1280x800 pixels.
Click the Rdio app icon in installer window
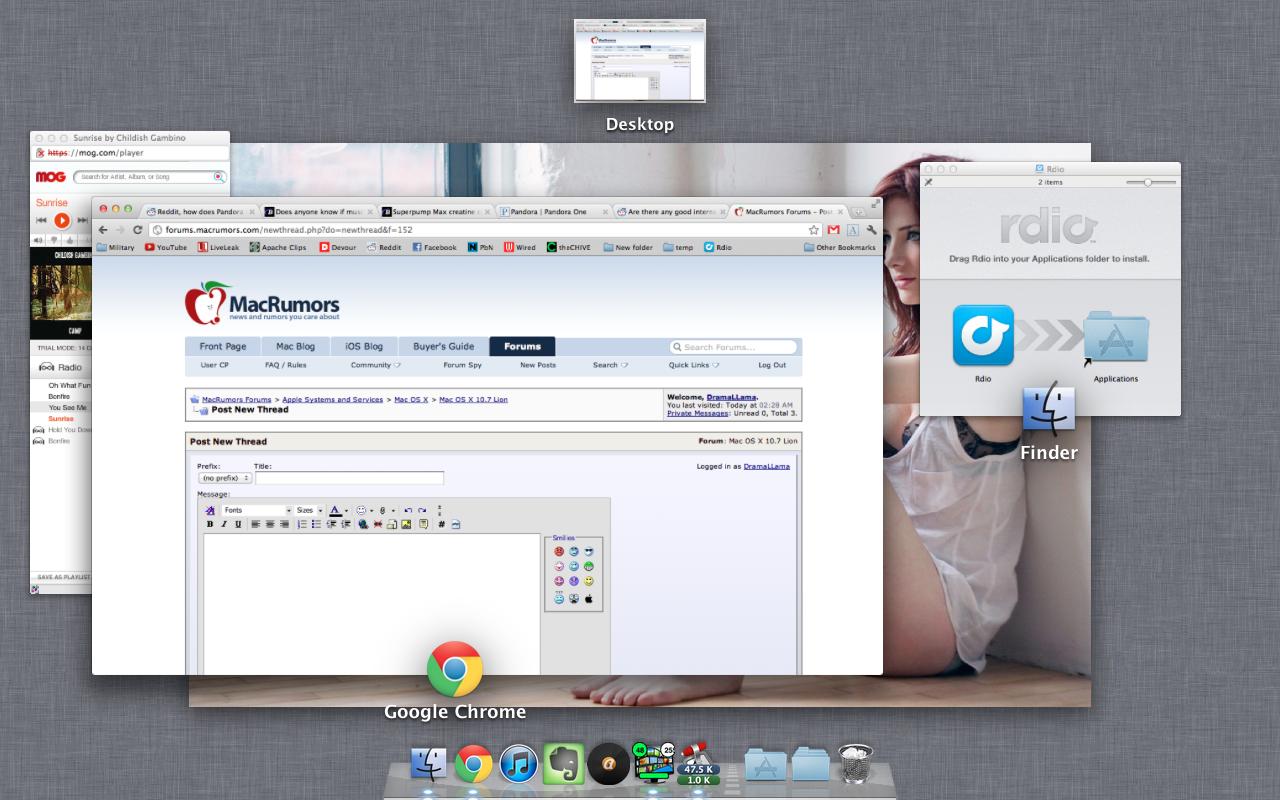pyautogui.click(x=983, y=336)
